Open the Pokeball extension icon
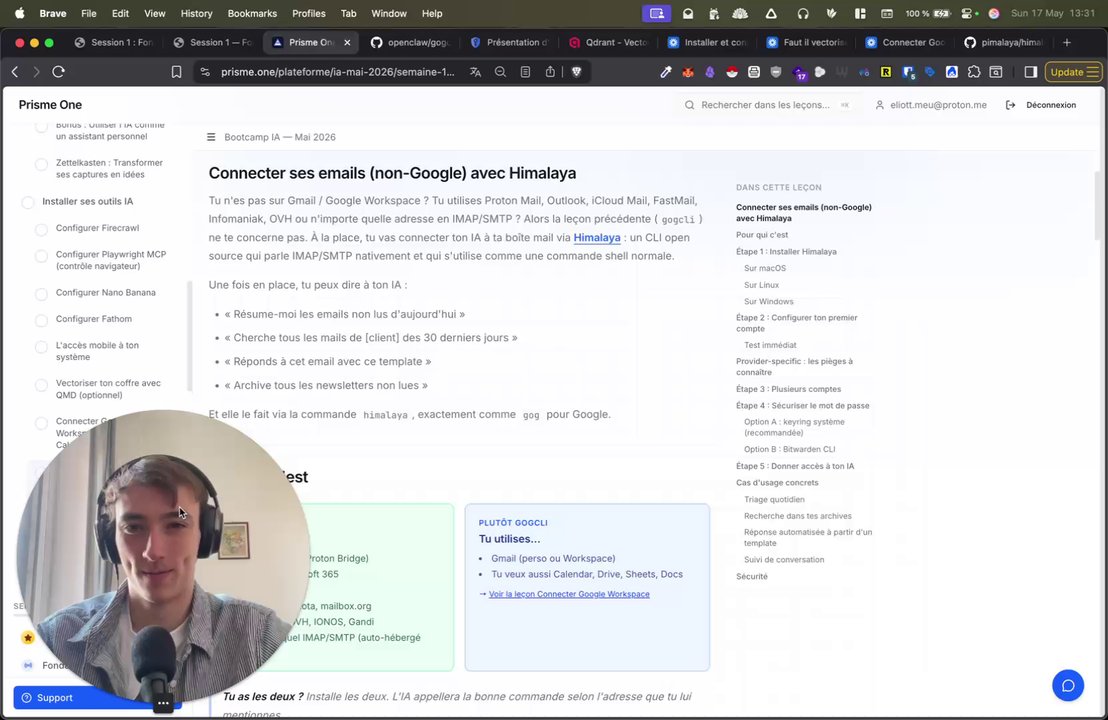This screenshot has height=720, width=1108. 732,72
